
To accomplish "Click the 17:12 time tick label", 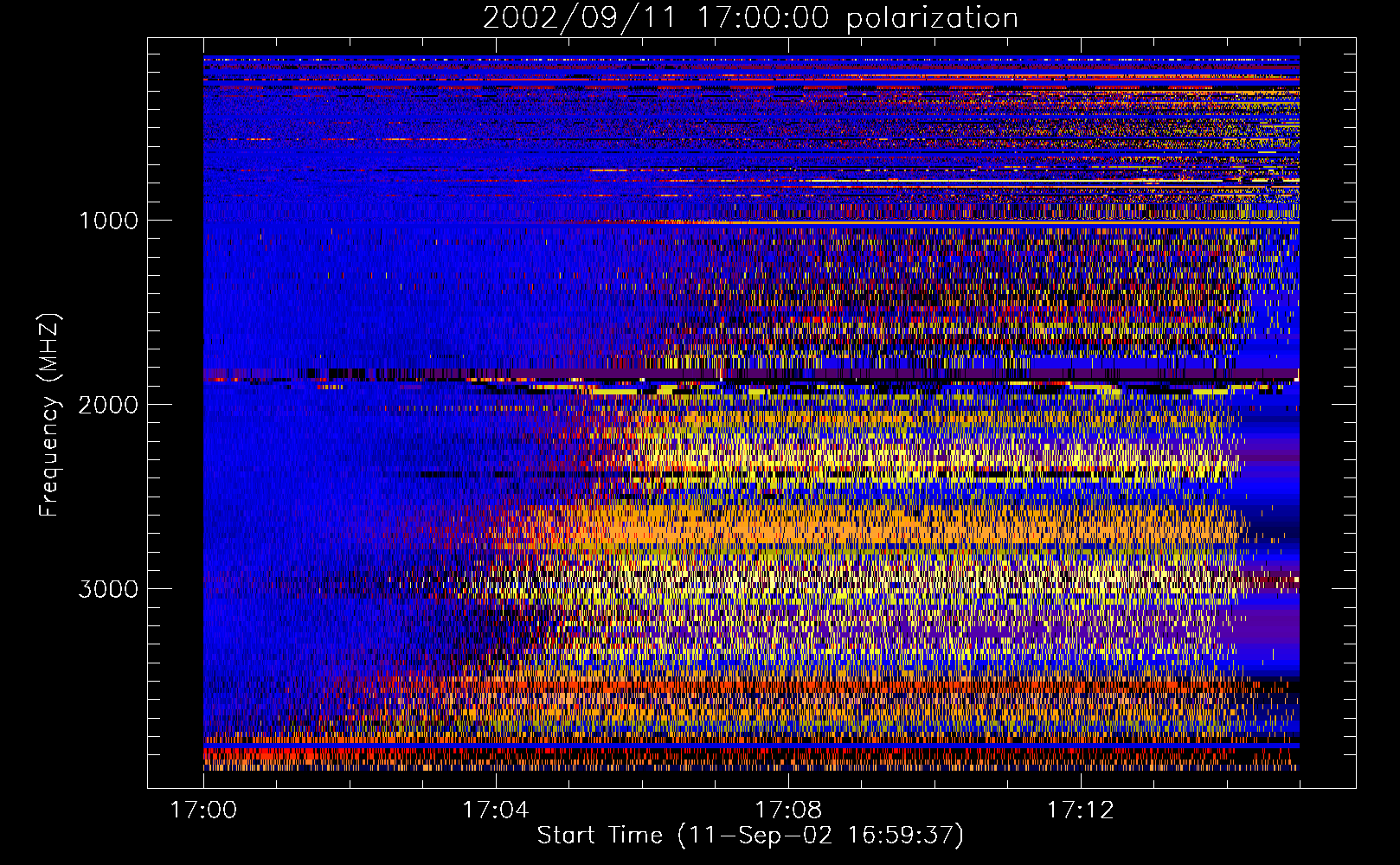I will point(1081,811).
